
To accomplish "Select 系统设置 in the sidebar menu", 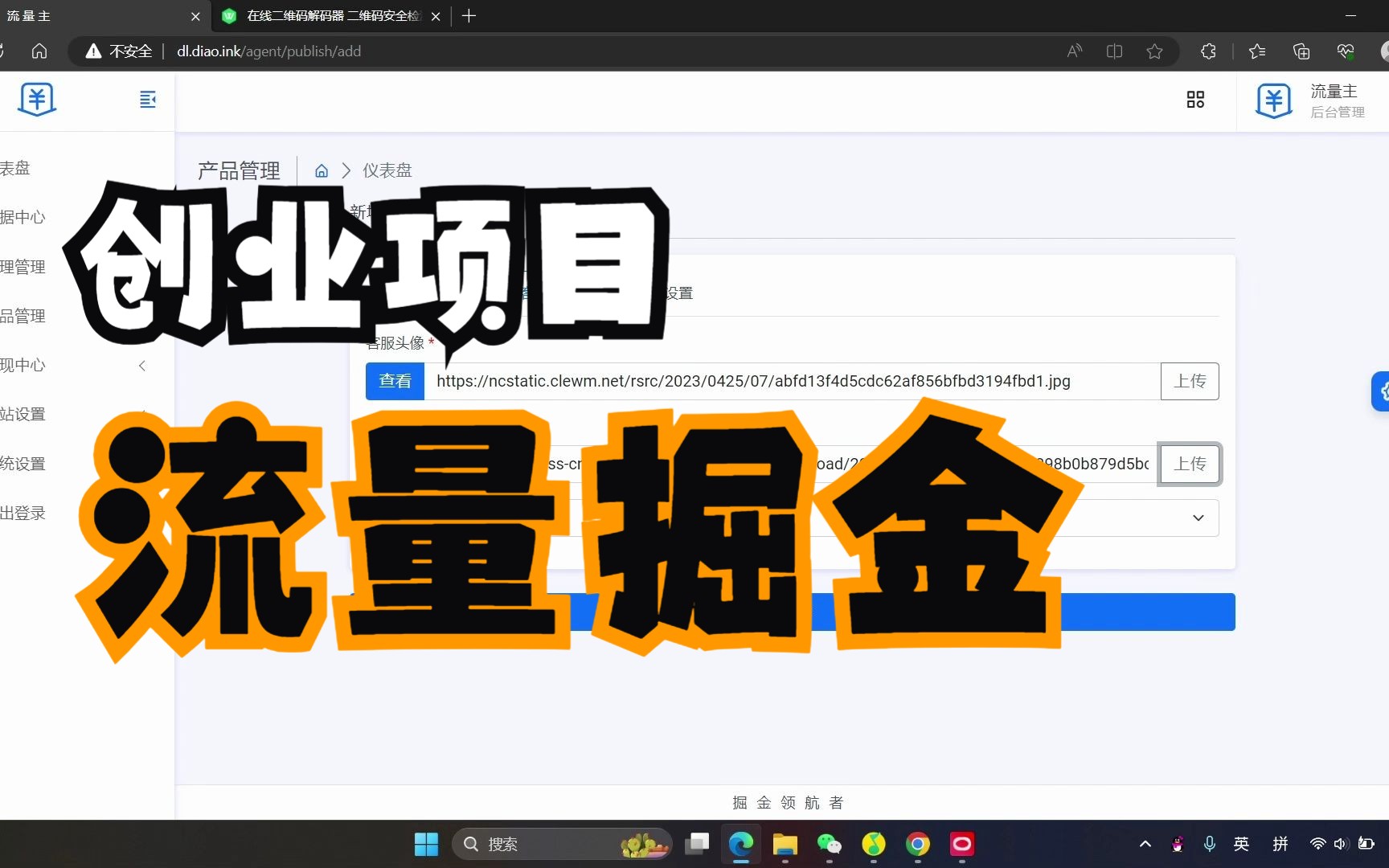I will tap(24, 463).
